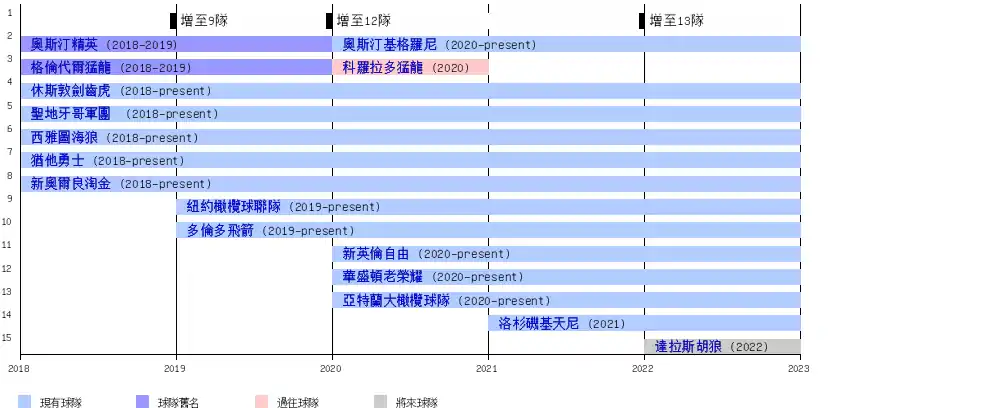Click the 現有球隊 legend text
Image resolution: width=1000 pixels, height=408 pixels.
(61, 402)
